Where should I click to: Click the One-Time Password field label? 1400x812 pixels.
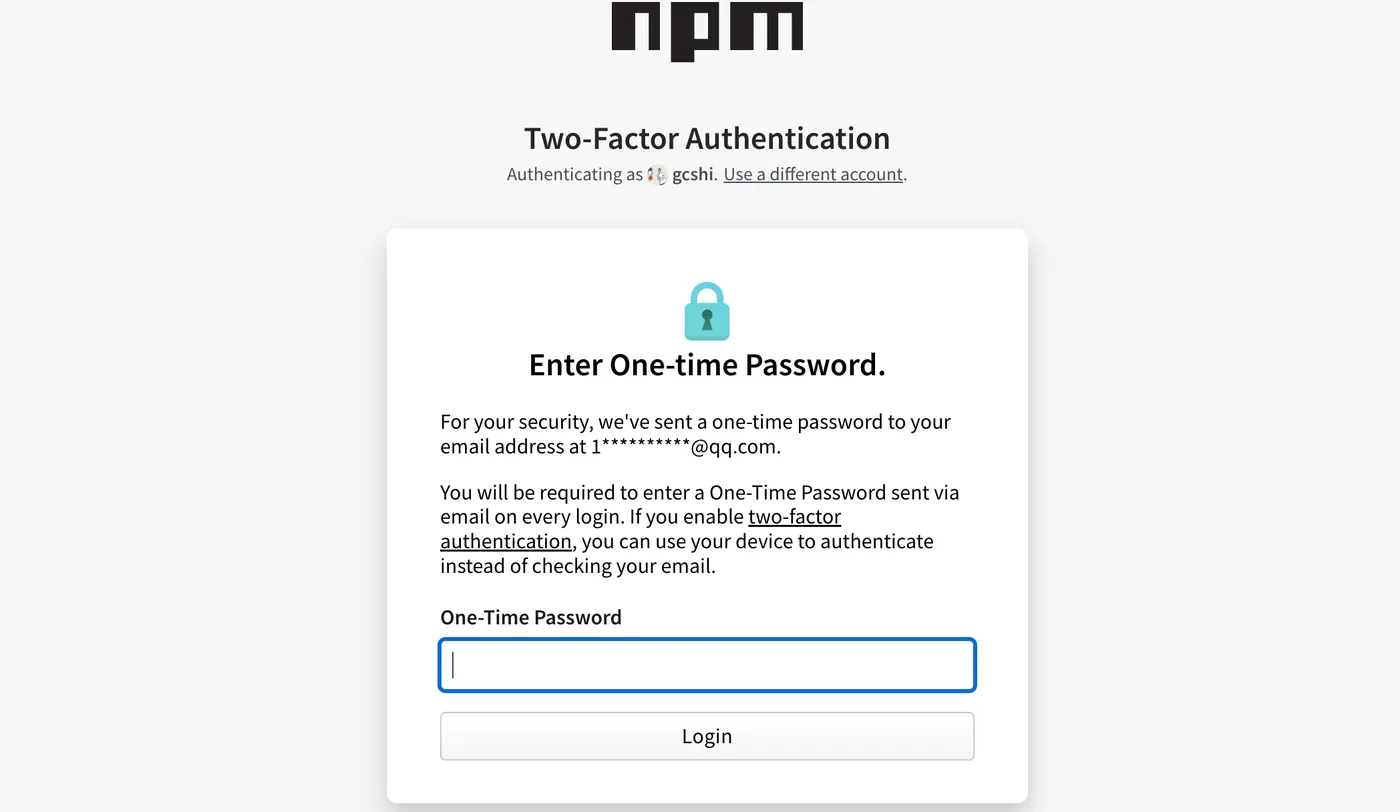[x=531, y=617]
